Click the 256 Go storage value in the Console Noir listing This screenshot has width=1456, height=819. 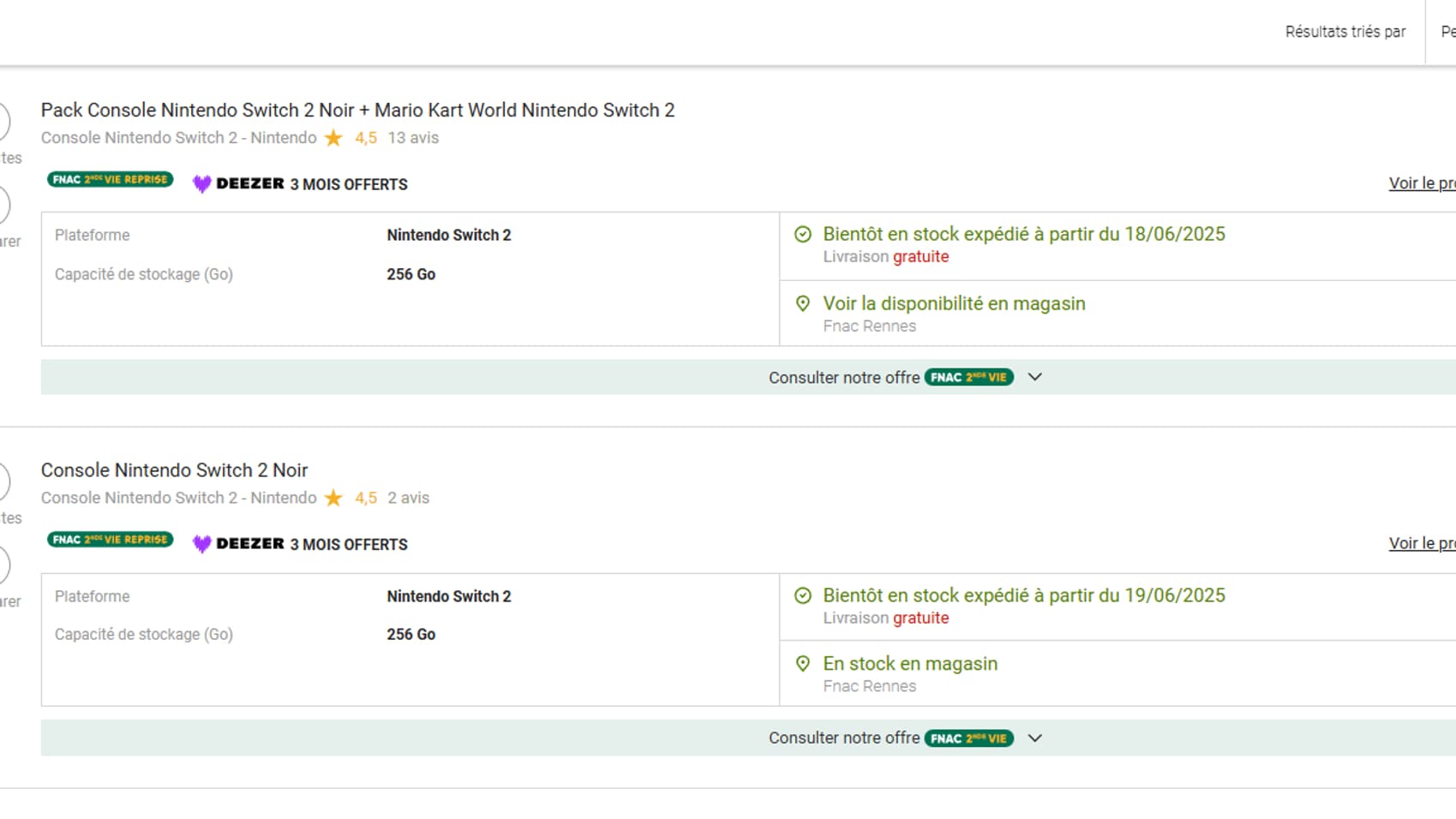pos(411,635)
